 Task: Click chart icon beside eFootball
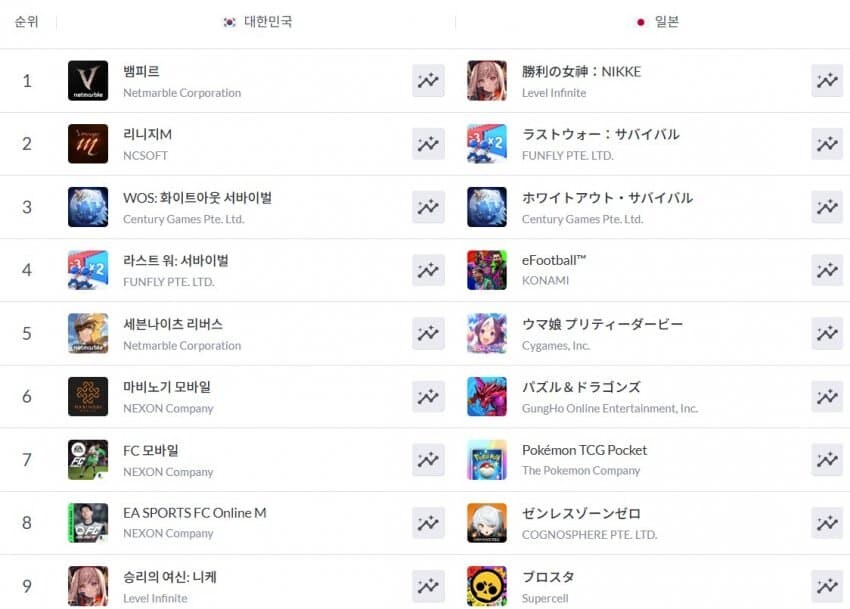827,270
